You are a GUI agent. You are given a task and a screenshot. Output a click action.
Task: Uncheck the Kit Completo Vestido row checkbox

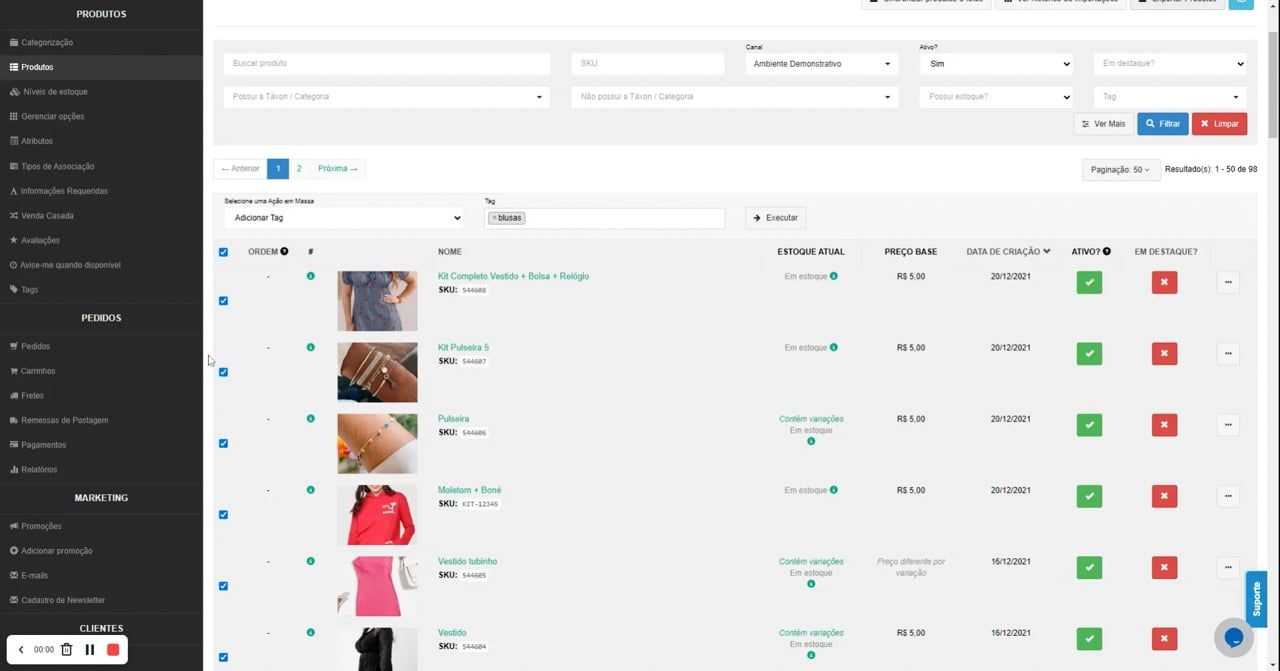point(223,301)
